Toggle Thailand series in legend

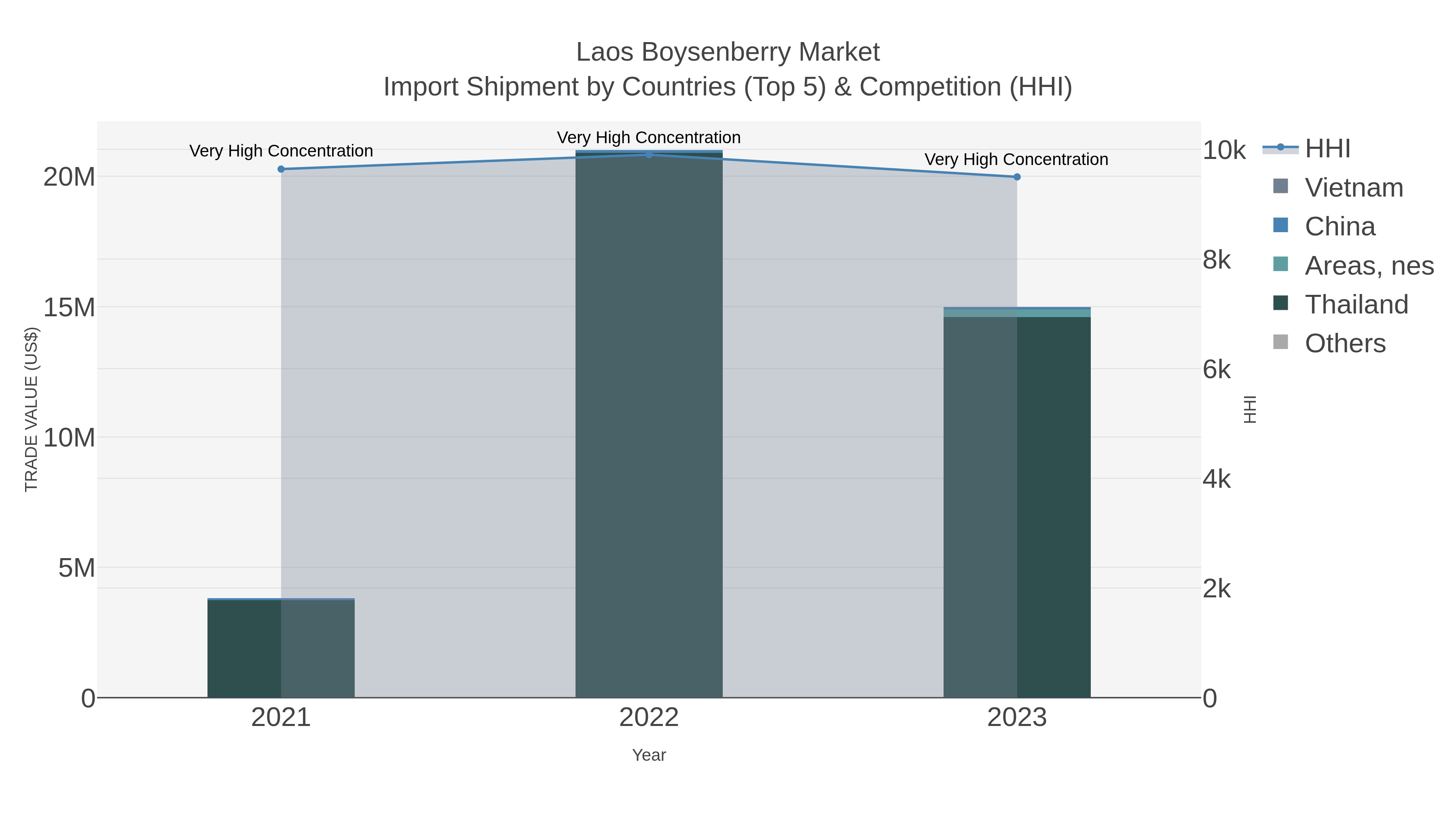click(1340, 304)
